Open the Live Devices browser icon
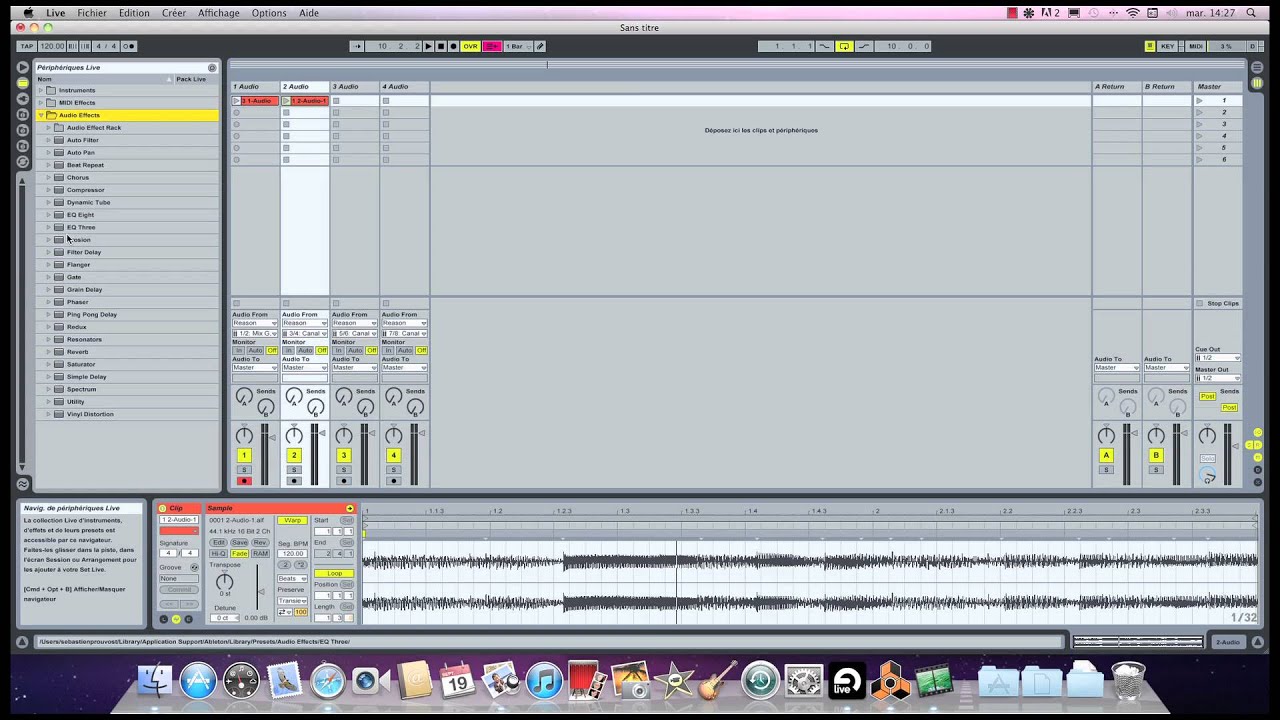 pos(22,83)
